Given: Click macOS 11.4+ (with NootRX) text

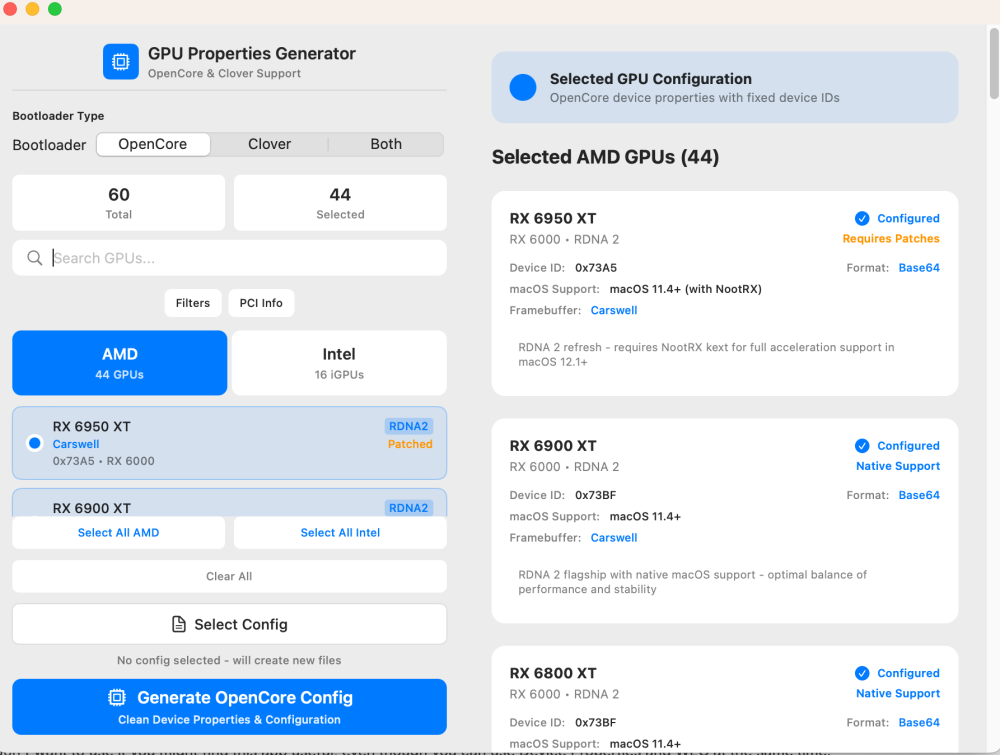Looking at the screenshot, I should 686,289.
